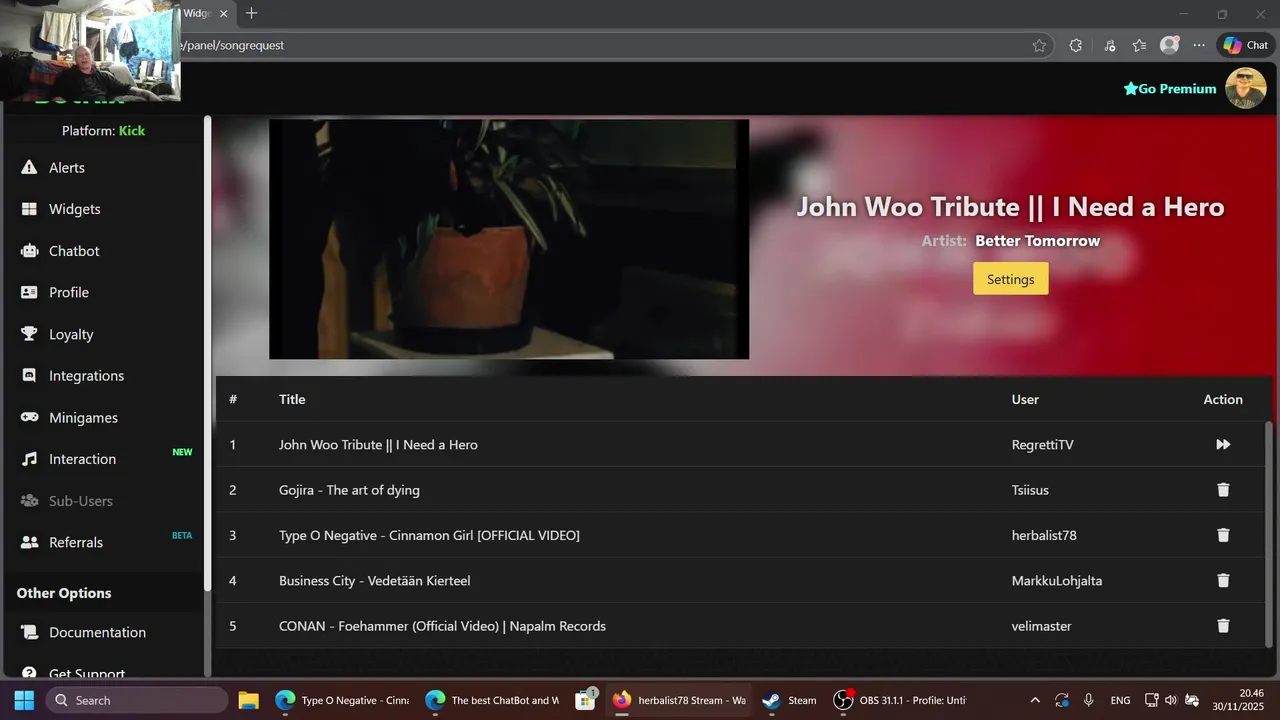This screenshot has height=720, width=1280.
Task: Switch to Firefox herbalist78 Stream window
Action: [x=679, y=700]
